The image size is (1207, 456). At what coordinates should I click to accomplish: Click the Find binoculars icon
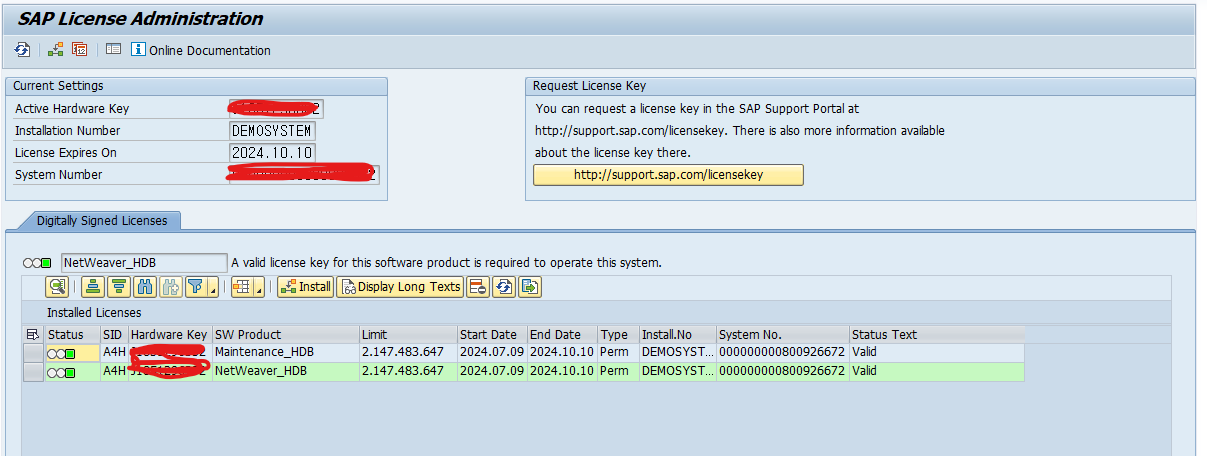[144, 287]
